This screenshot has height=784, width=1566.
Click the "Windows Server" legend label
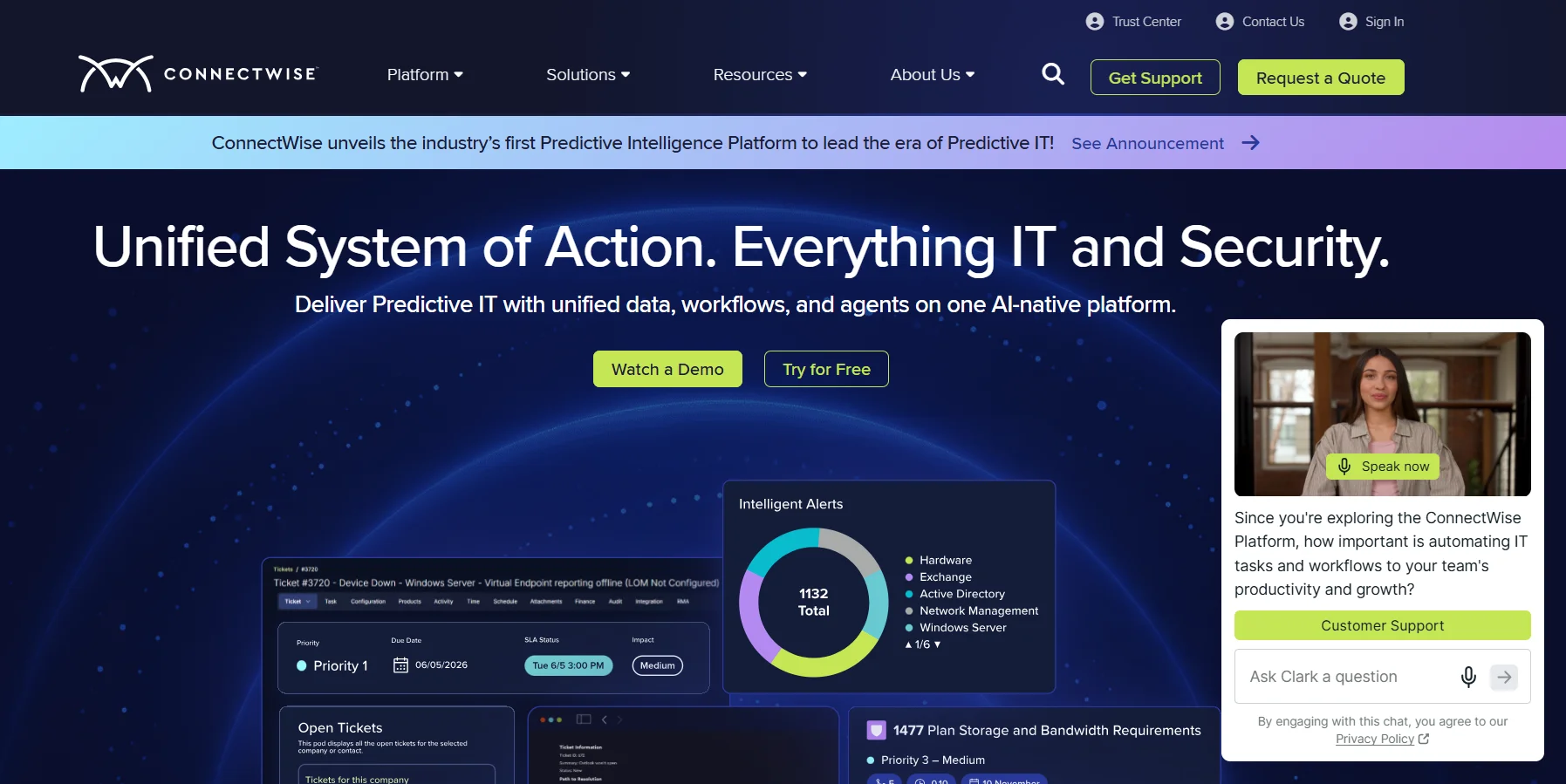(x=963, y=627)
